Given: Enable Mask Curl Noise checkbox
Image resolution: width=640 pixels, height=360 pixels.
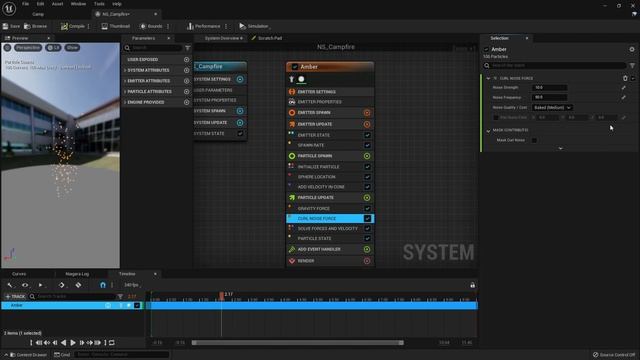Looking at the screenshot, I should click(534, 140).
